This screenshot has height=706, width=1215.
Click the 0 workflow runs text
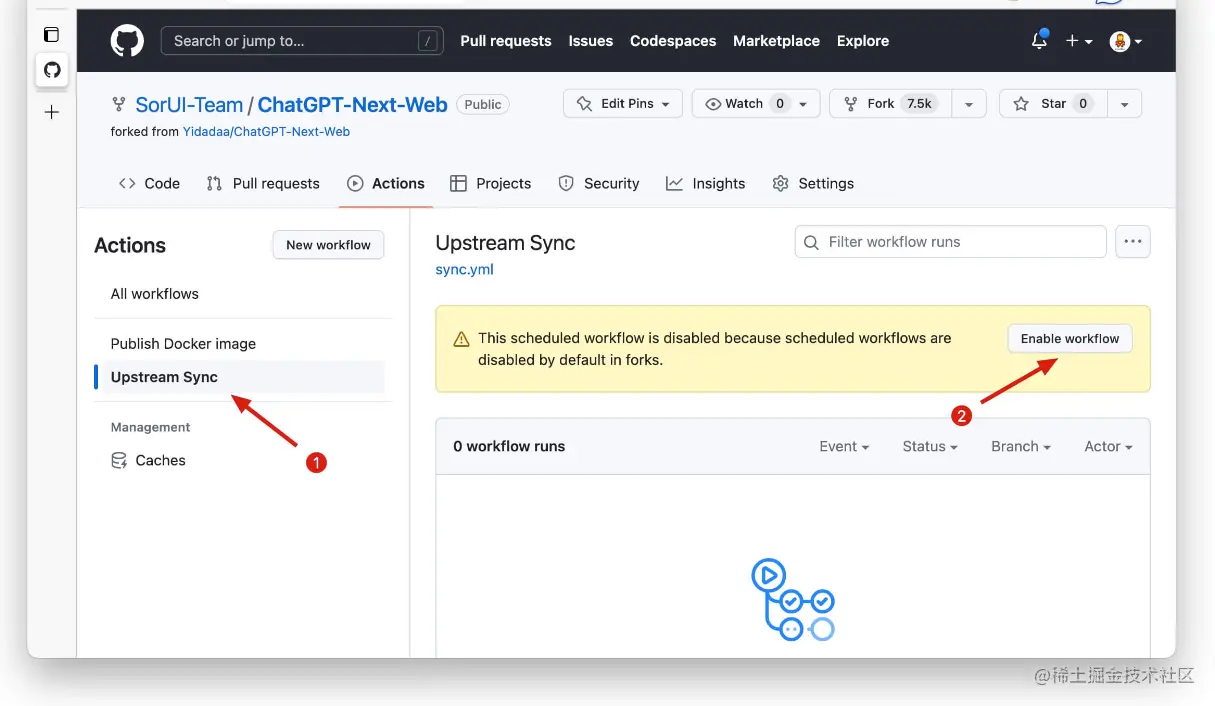tap(509, 447)
